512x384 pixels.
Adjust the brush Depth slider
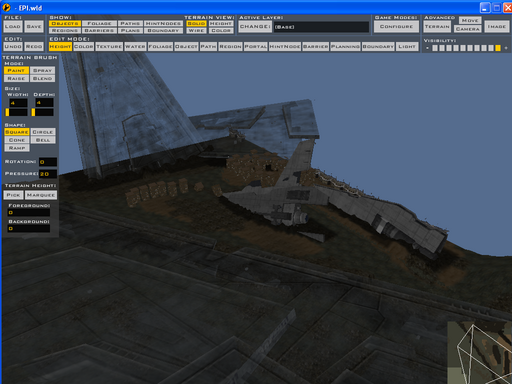click(43, 112)
